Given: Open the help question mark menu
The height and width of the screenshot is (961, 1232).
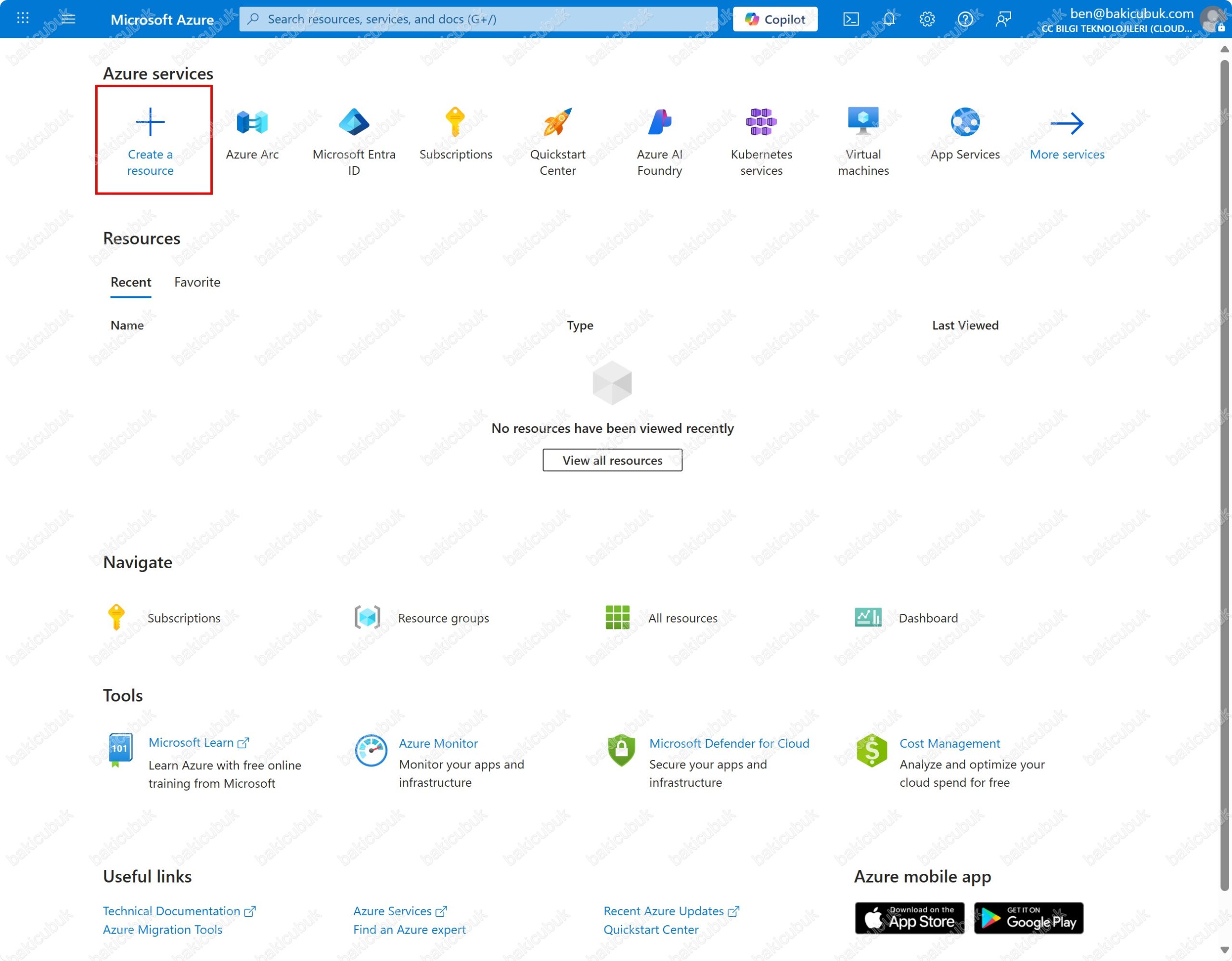Looking at the screenshot, I should click(x=964, y=19).
